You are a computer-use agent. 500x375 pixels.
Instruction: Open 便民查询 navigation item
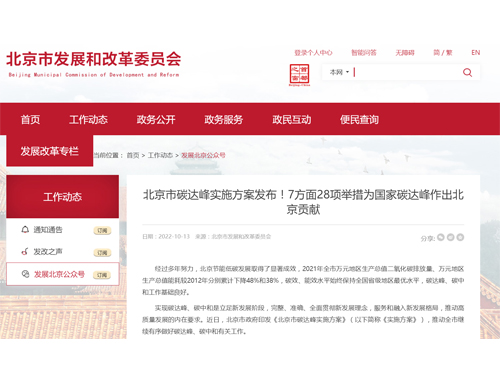[359, 119]
